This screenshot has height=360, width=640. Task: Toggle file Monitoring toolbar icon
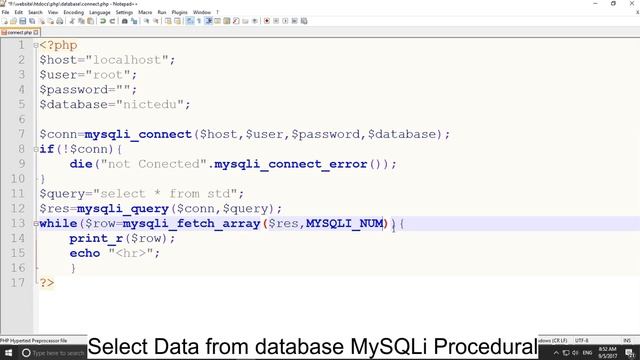pos(254,21)
